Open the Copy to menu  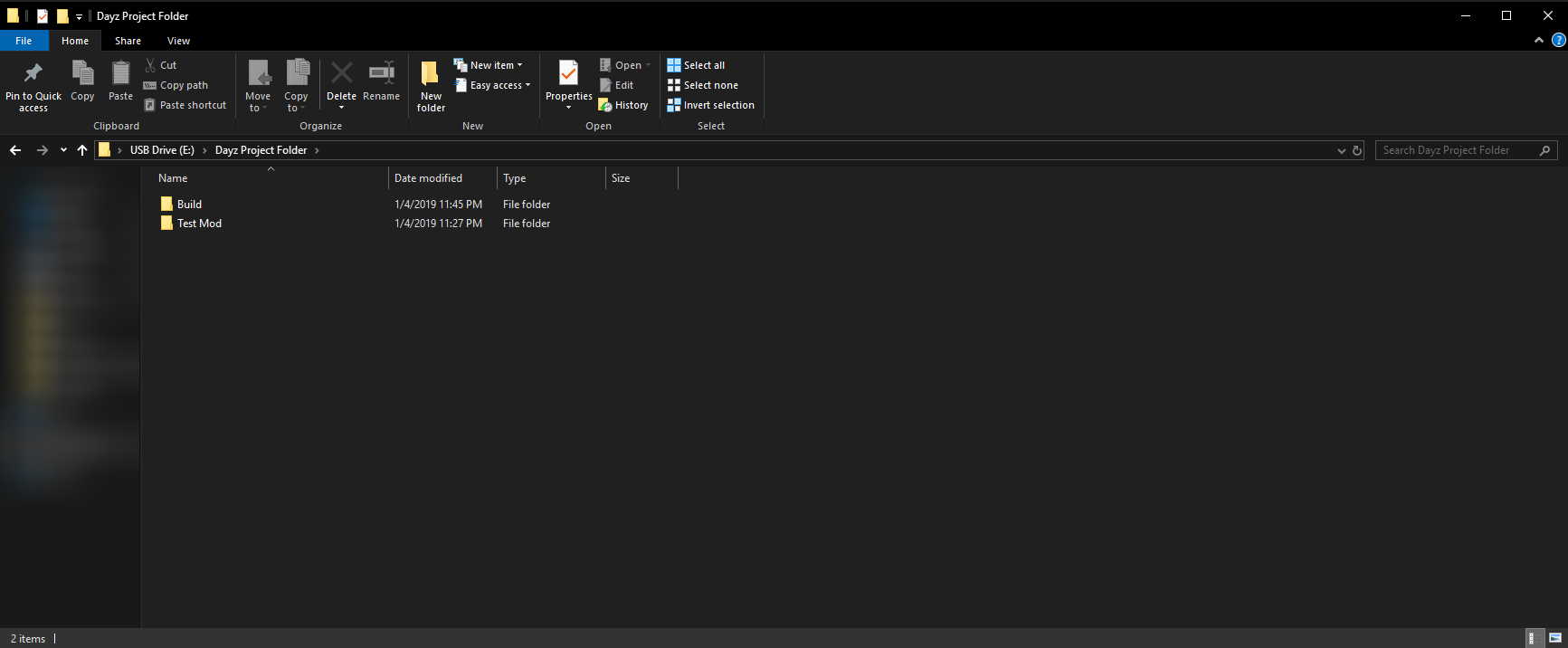pos(296,87)
